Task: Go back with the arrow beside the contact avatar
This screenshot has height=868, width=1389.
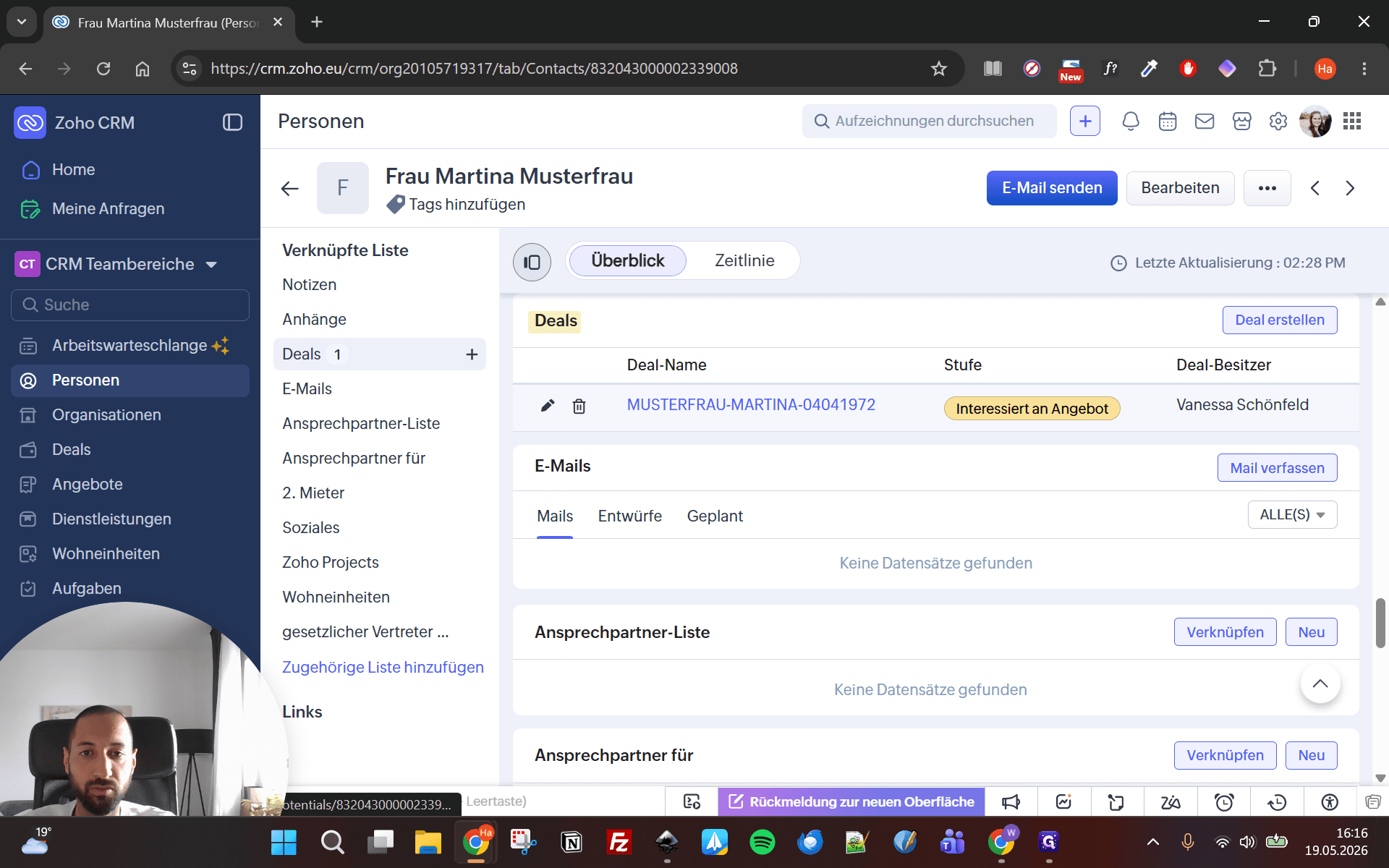Action: click(x=290, y=189)
